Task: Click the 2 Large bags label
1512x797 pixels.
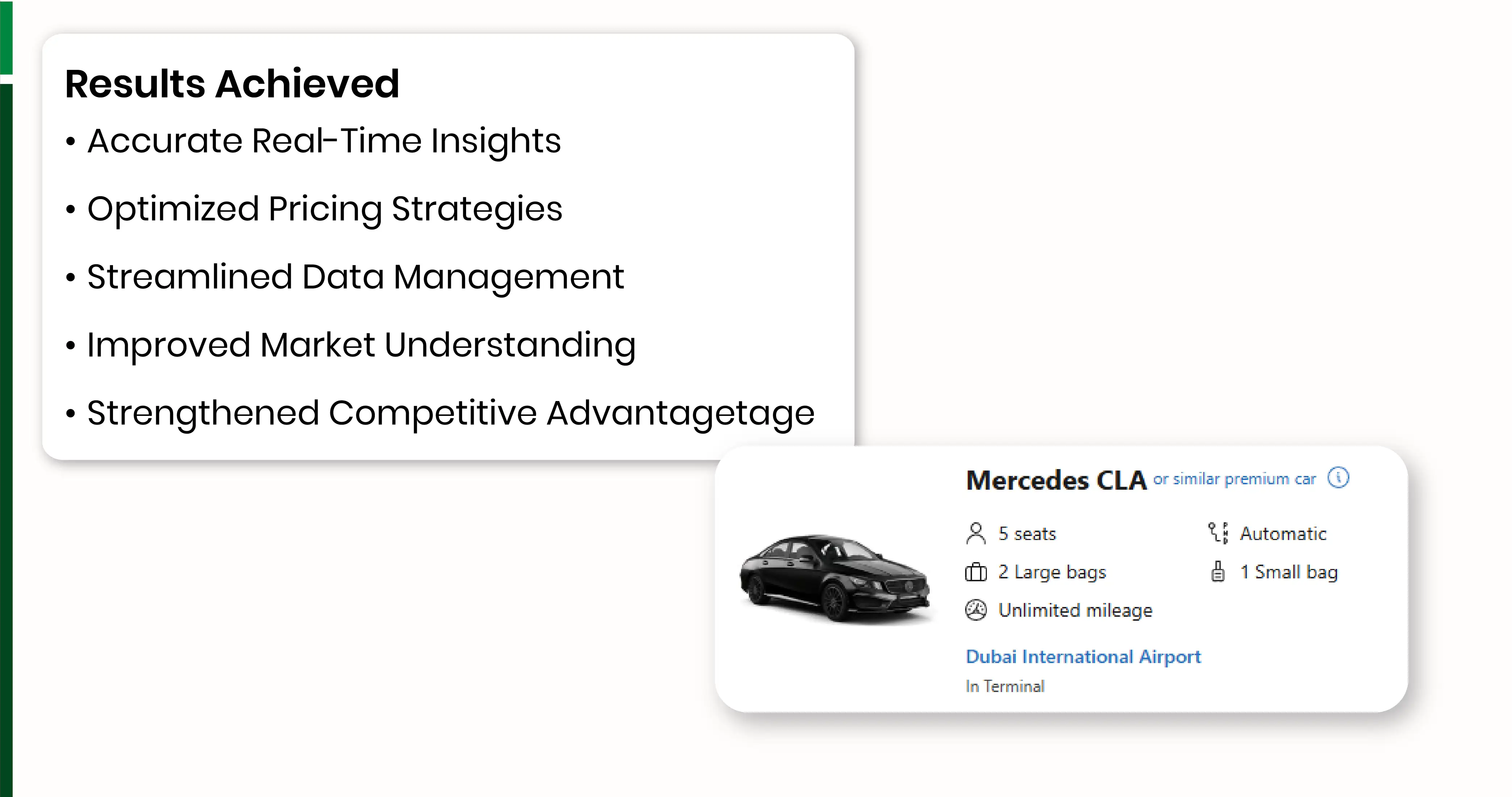Action: pyautogui.click(x=1052, y=572)
